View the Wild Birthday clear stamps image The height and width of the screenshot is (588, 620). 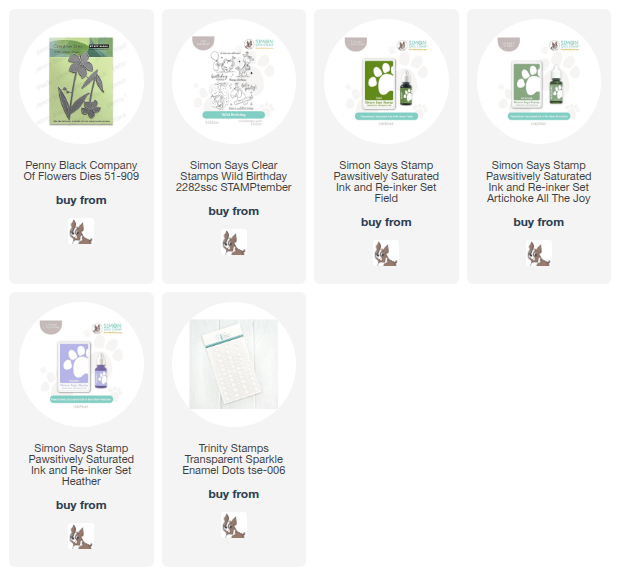(x=234, y=81)
